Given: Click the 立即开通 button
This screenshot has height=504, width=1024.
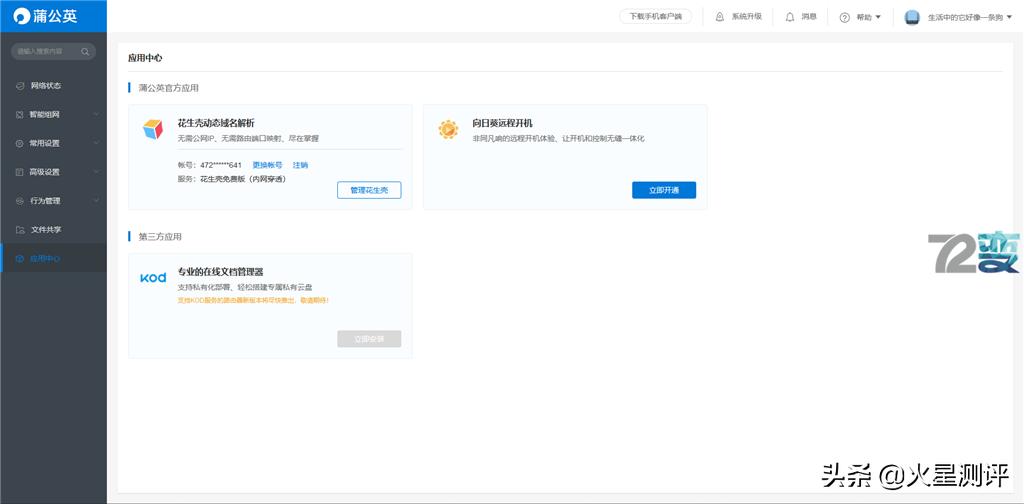Looking at the screenshot, I should pos(664,190).
